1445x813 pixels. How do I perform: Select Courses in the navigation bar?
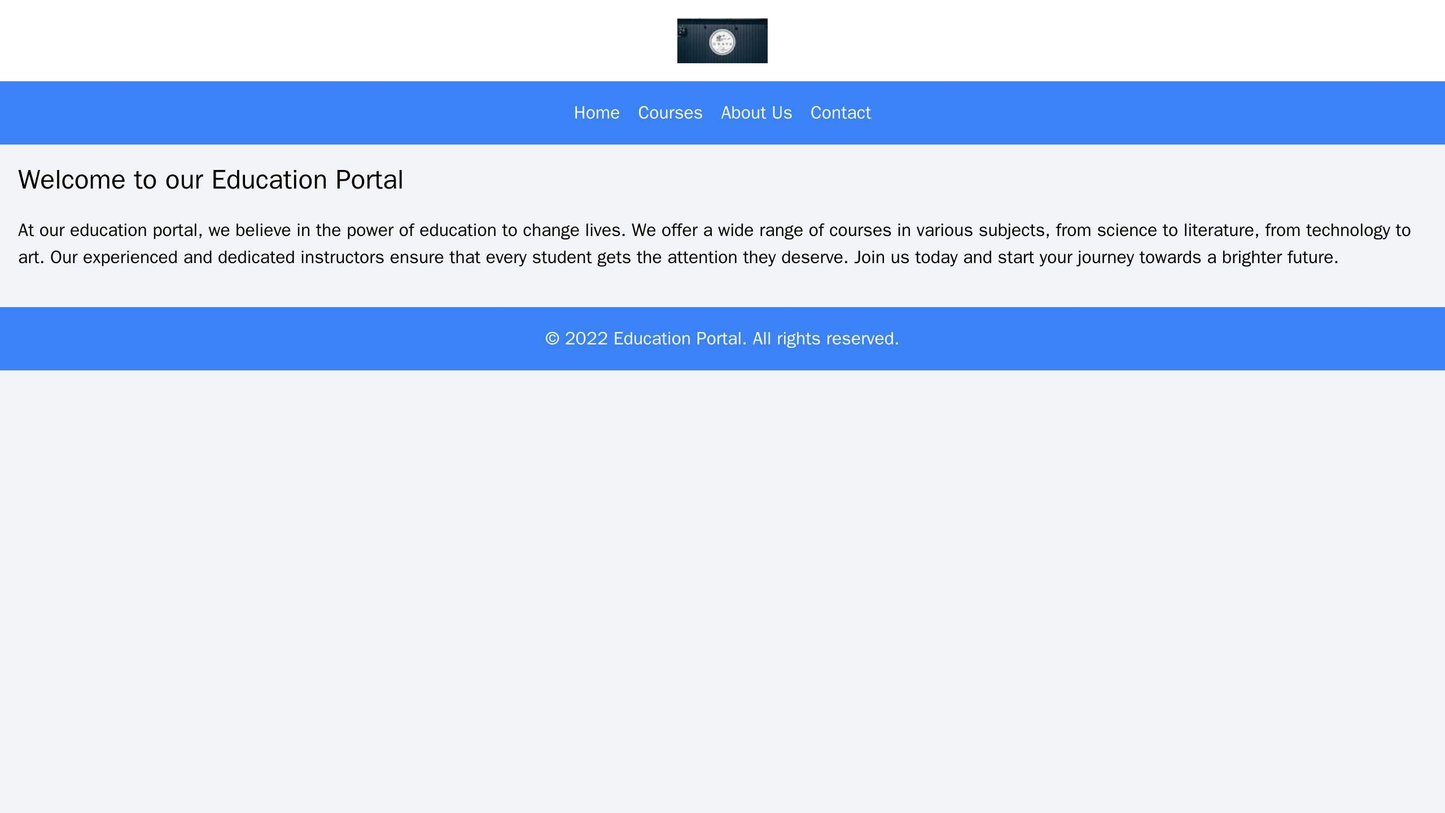(x=669, y=112)
